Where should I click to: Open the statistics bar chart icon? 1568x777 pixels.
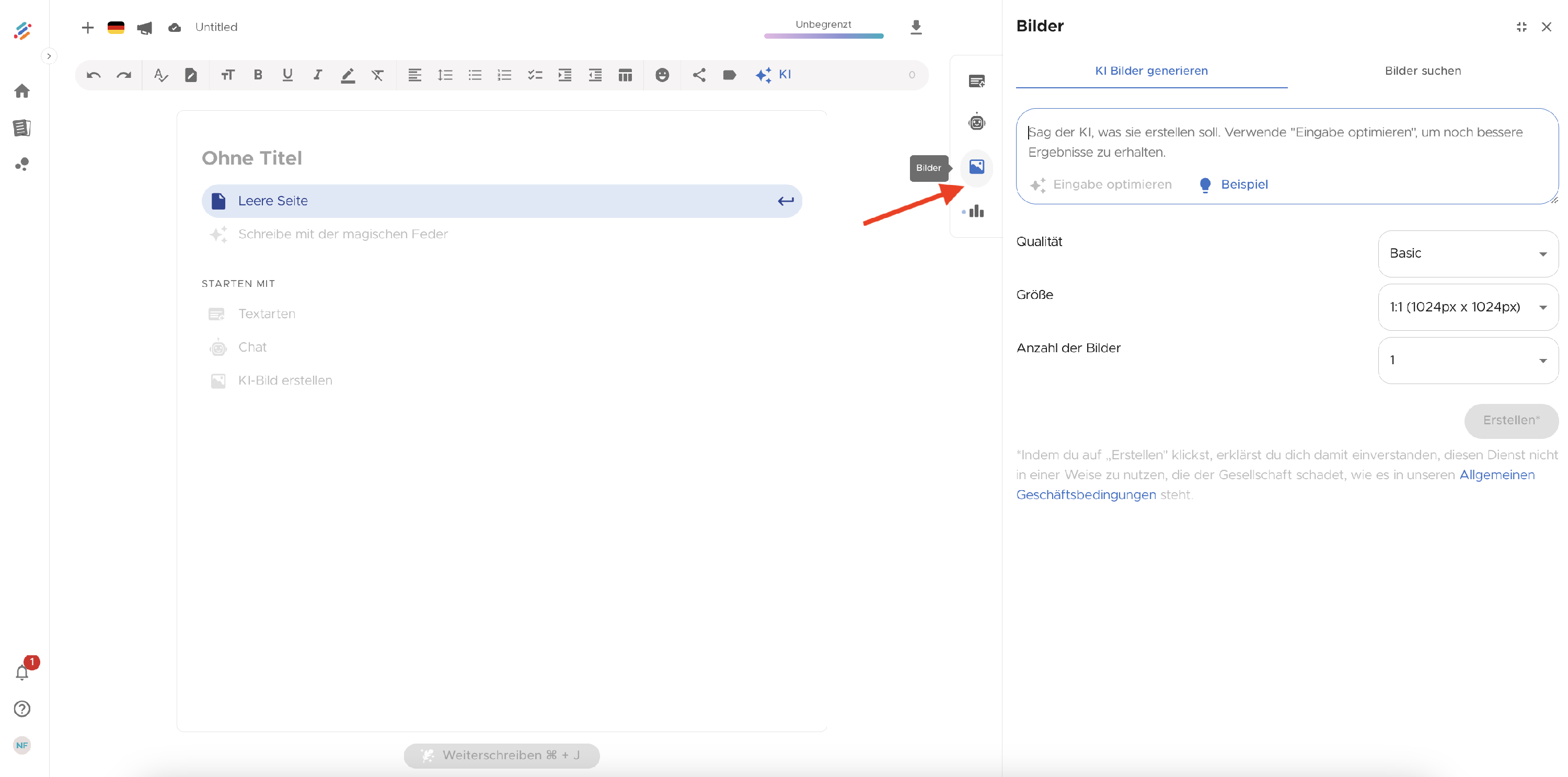(976, 211)
